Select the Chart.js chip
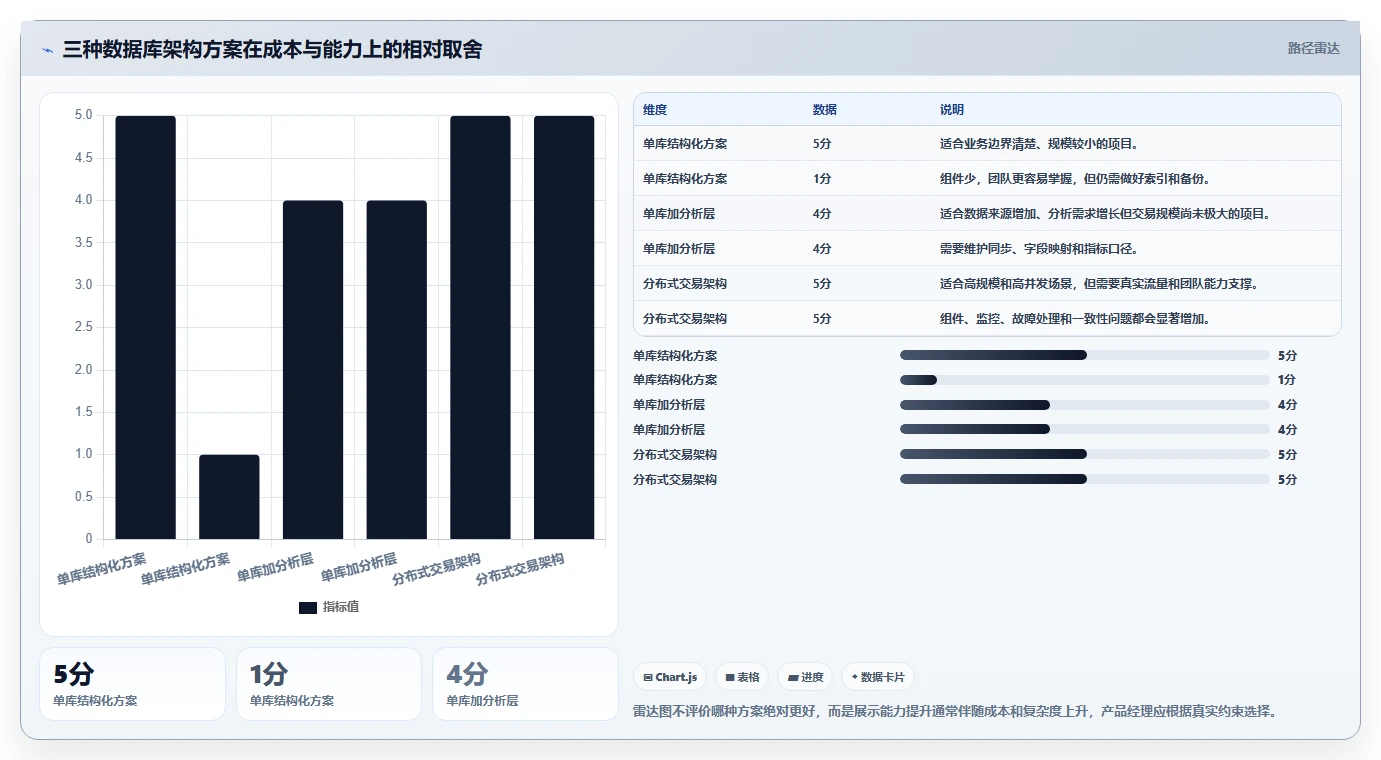Screen dimensions: 1381x760 [x=670, y=677]
